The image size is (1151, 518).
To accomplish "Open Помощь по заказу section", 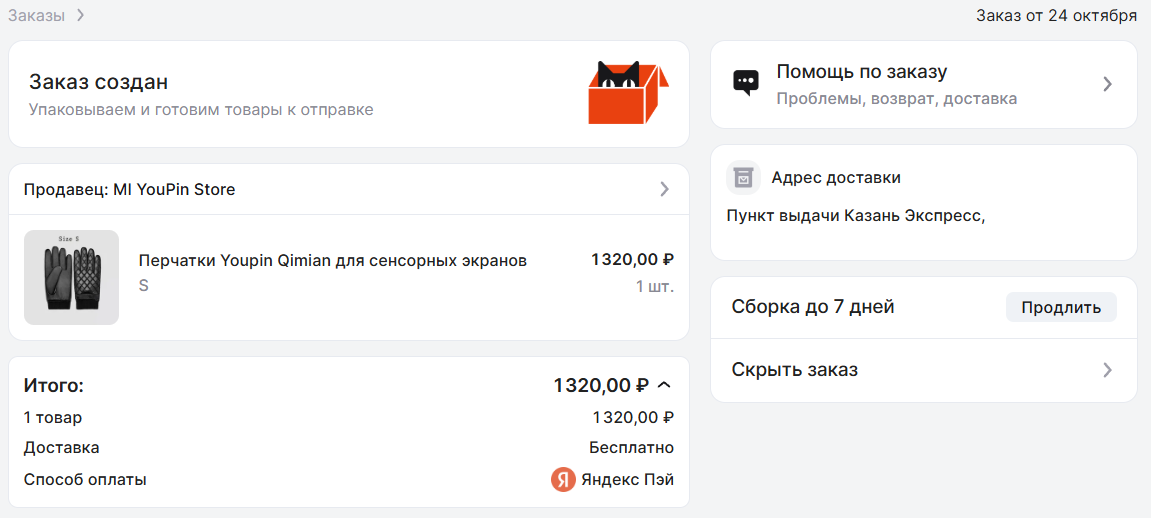I will click(861, 72).
